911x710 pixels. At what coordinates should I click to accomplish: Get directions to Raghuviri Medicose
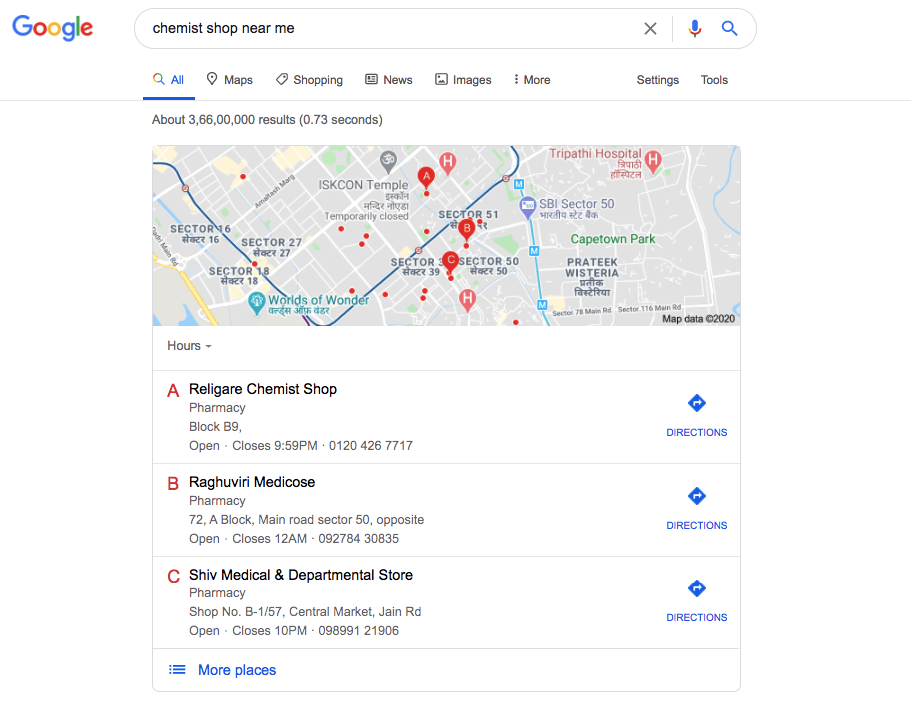(697, 509)
